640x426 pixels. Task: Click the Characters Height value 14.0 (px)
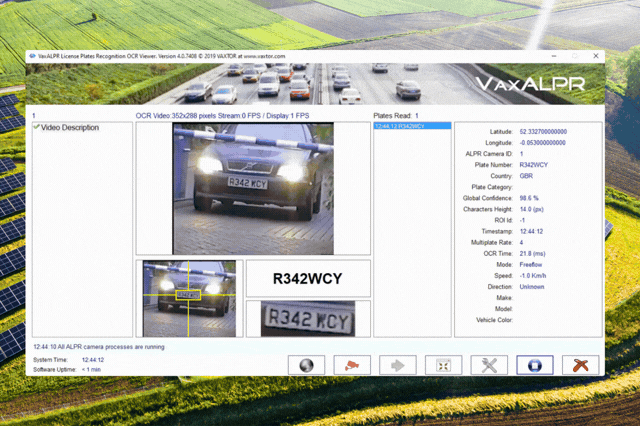pos(531,209)
